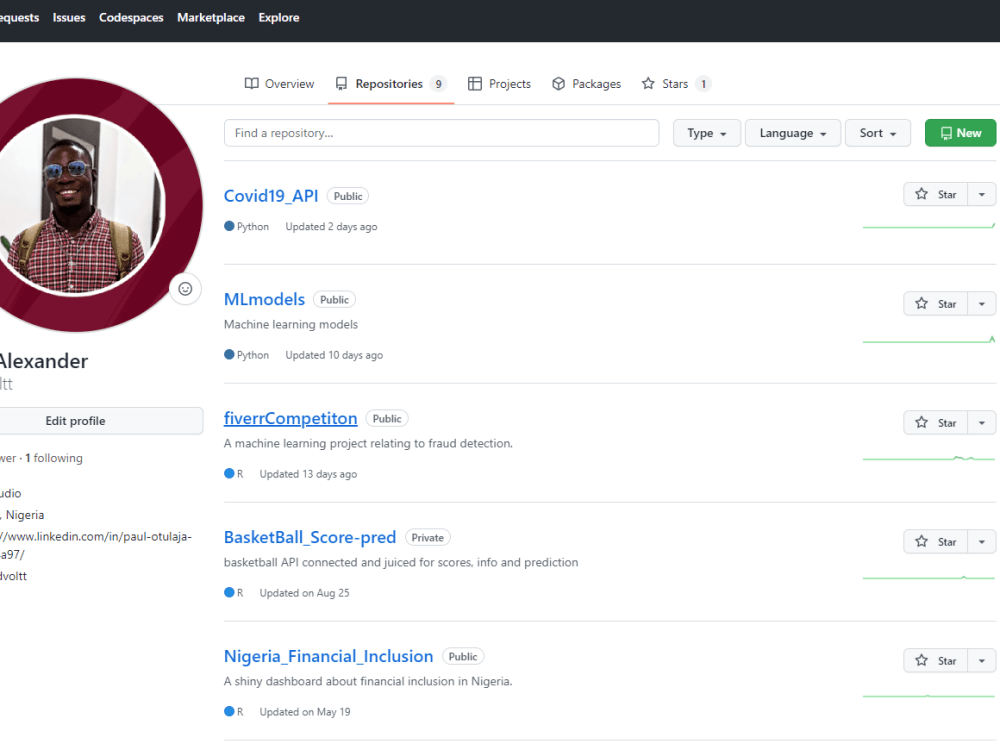Select the Repositories tab

[391, 84]
